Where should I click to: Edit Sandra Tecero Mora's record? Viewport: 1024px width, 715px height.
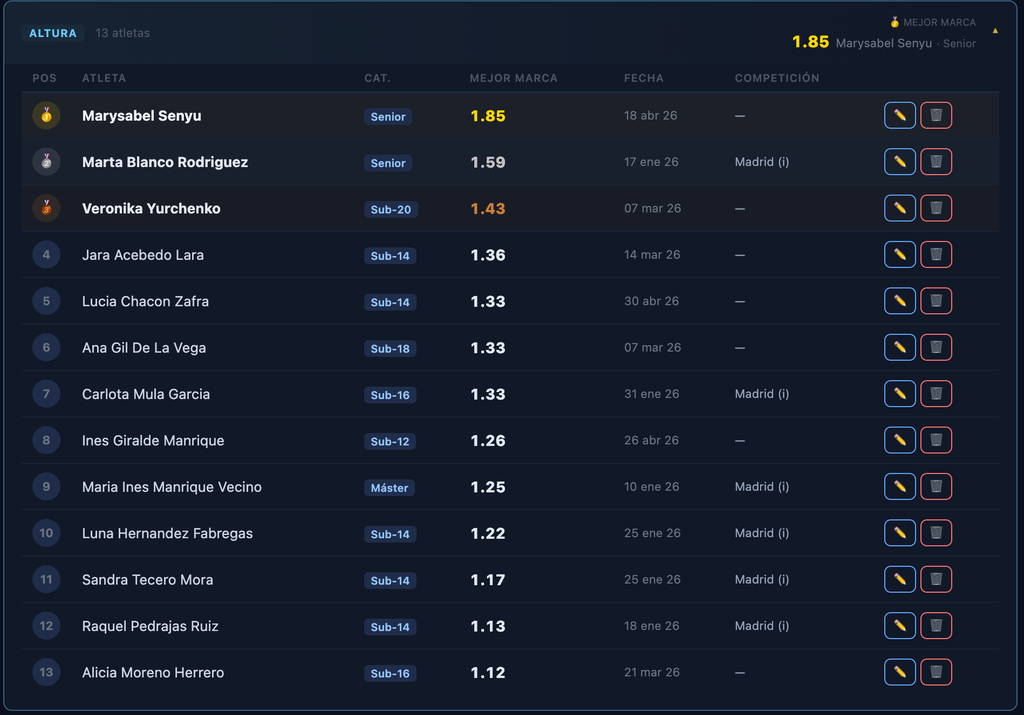[899, 579]
